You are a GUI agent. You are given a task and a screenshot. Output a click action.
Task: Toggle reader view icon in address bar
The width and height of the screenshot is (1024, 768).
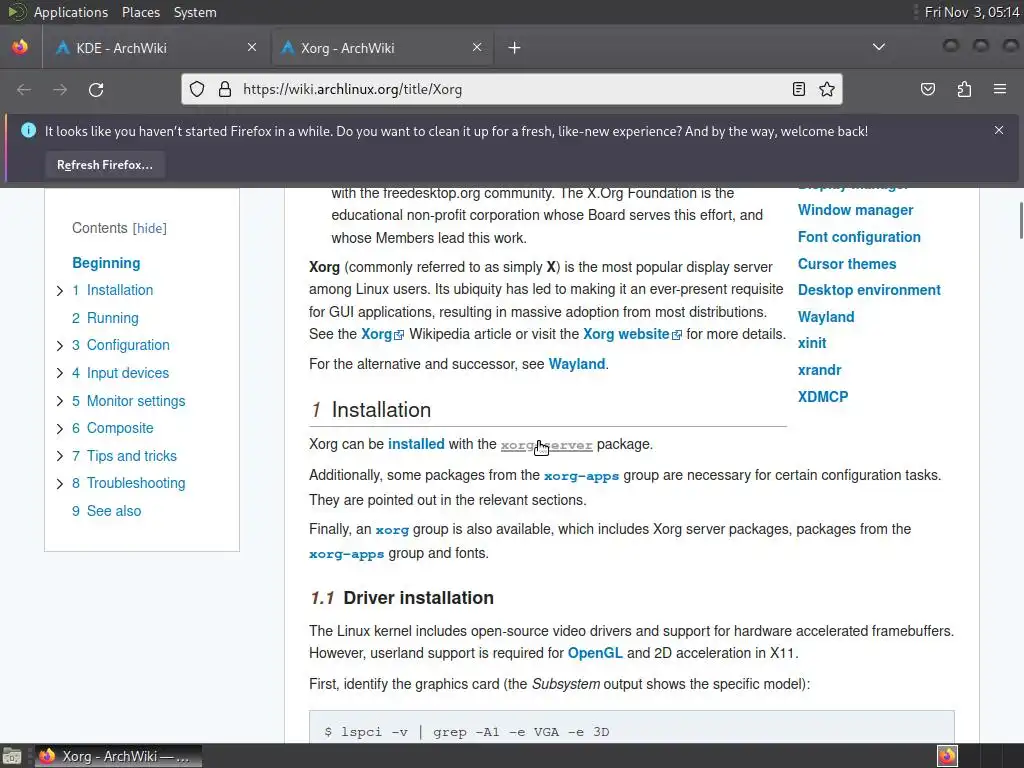click(799, 89)
